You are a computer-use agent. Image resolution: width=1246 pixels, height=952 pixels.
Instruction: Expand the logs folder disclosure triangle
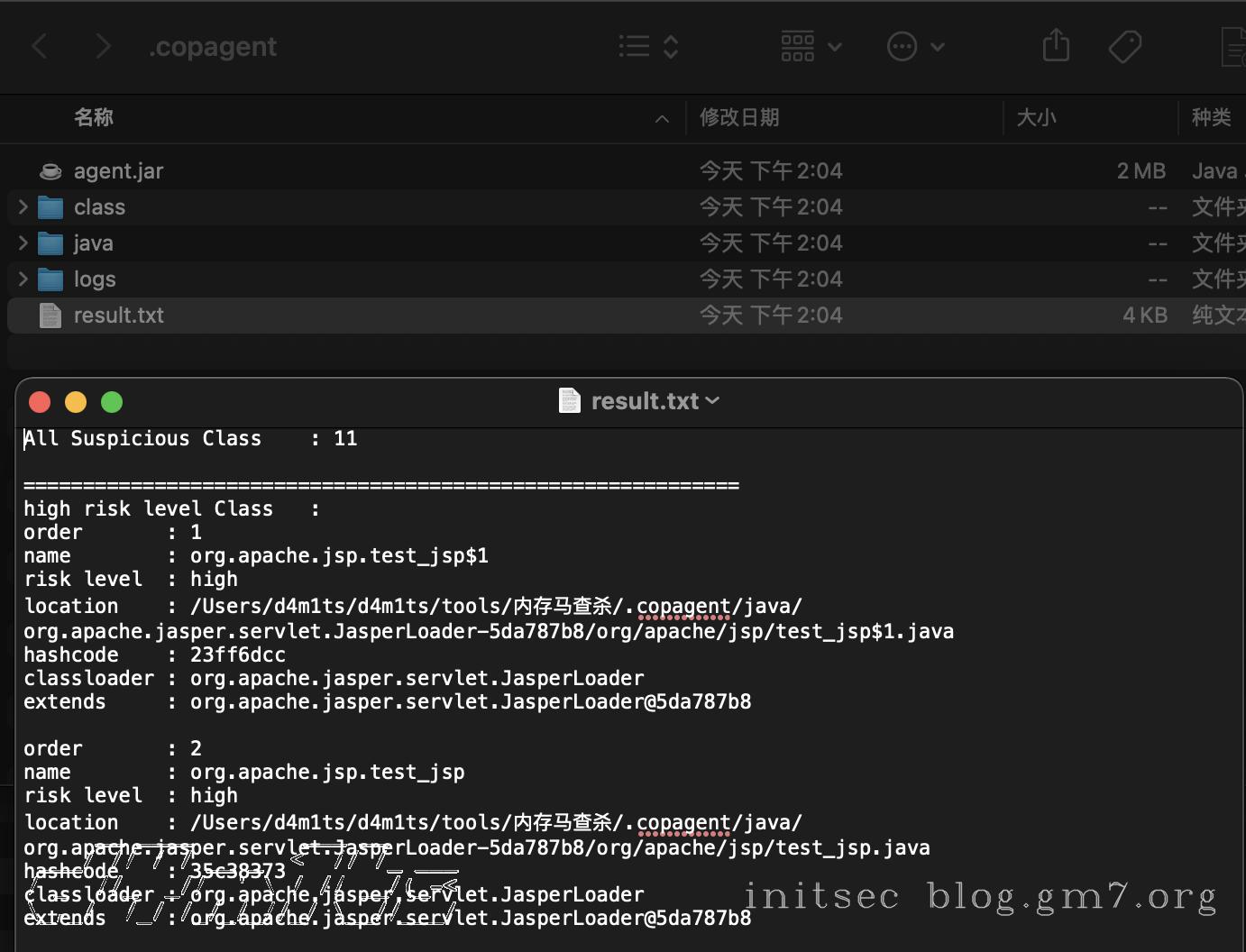pyautogui.click(x=23, y=279)
